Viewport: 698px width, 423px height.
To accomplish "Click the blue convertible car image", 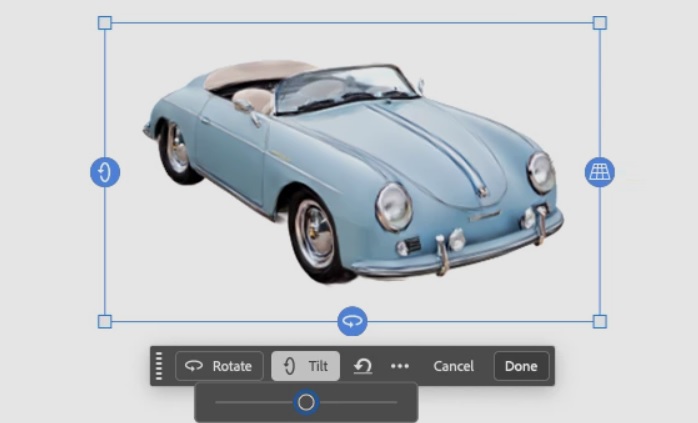I will [x=350, y=170].
